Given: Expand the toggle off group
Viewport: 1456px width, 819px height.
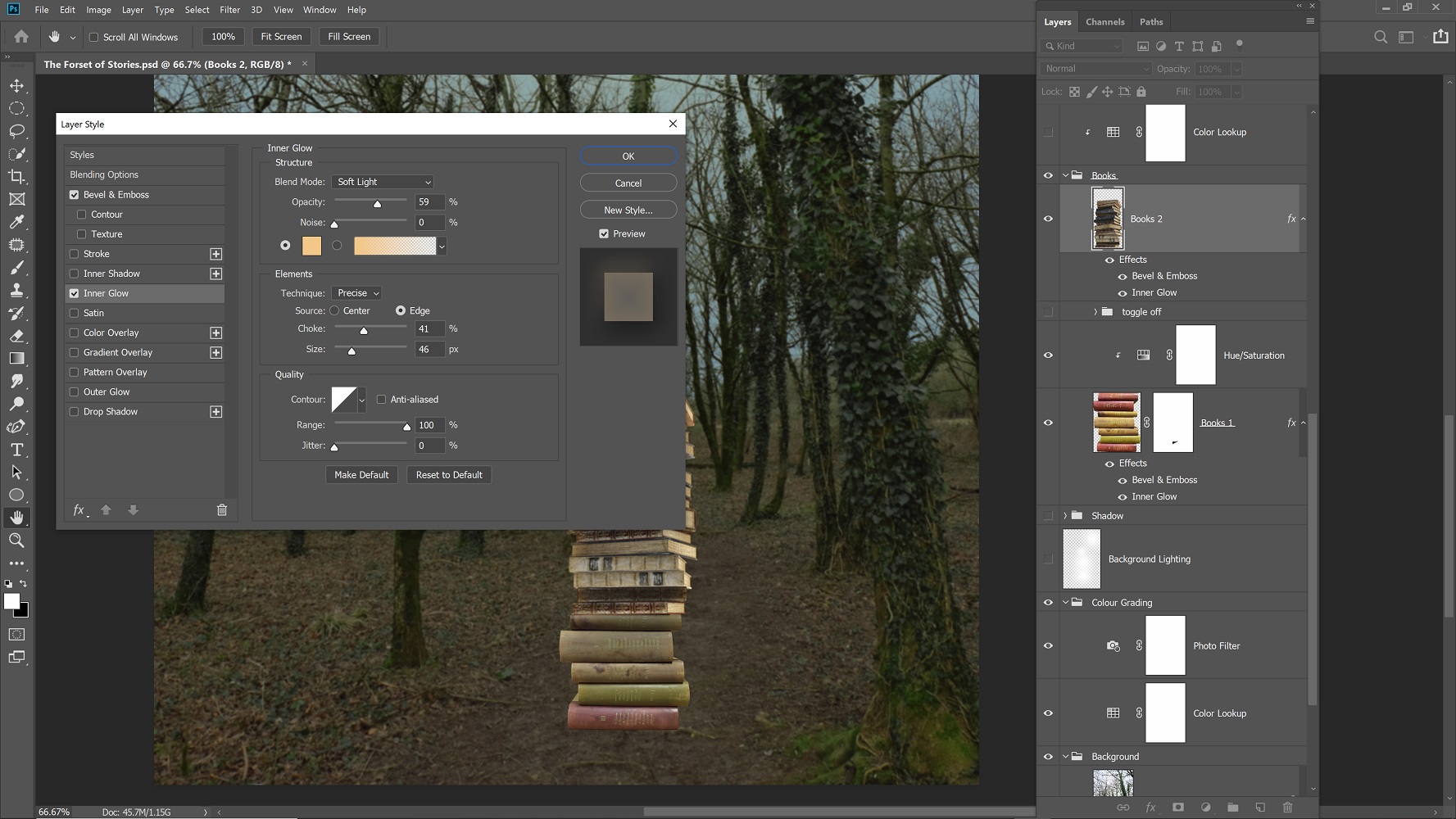Looking at the screenshot, I should 1096,311.
